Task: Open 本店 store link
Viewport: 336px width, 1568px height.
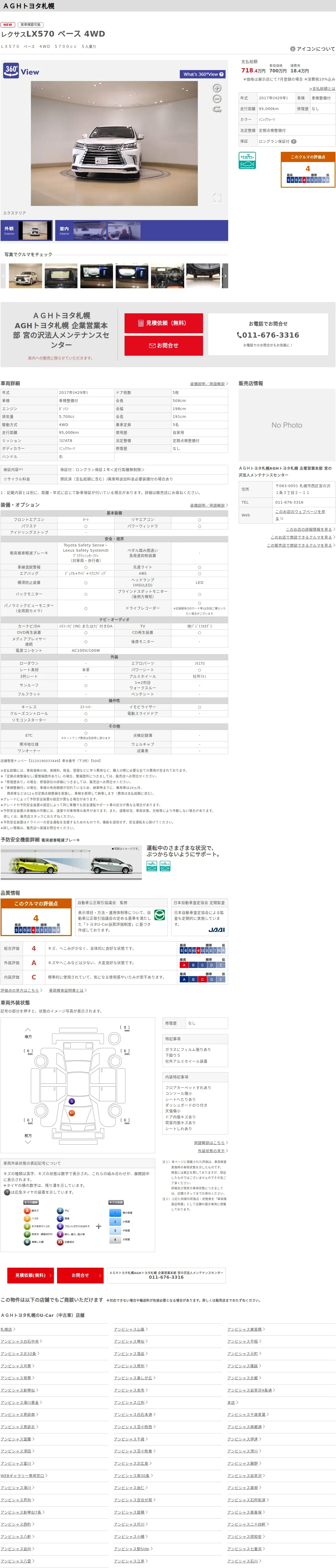Action: pyautogui.click(x=232, y=1402)
